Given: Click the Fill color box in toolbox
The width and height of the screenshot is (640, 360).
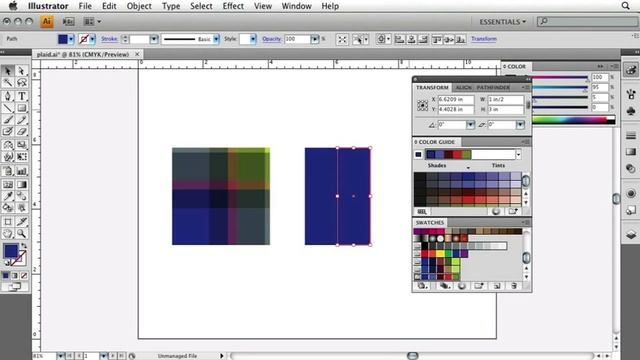Looking at the screenshot, I should click(11, 251).
